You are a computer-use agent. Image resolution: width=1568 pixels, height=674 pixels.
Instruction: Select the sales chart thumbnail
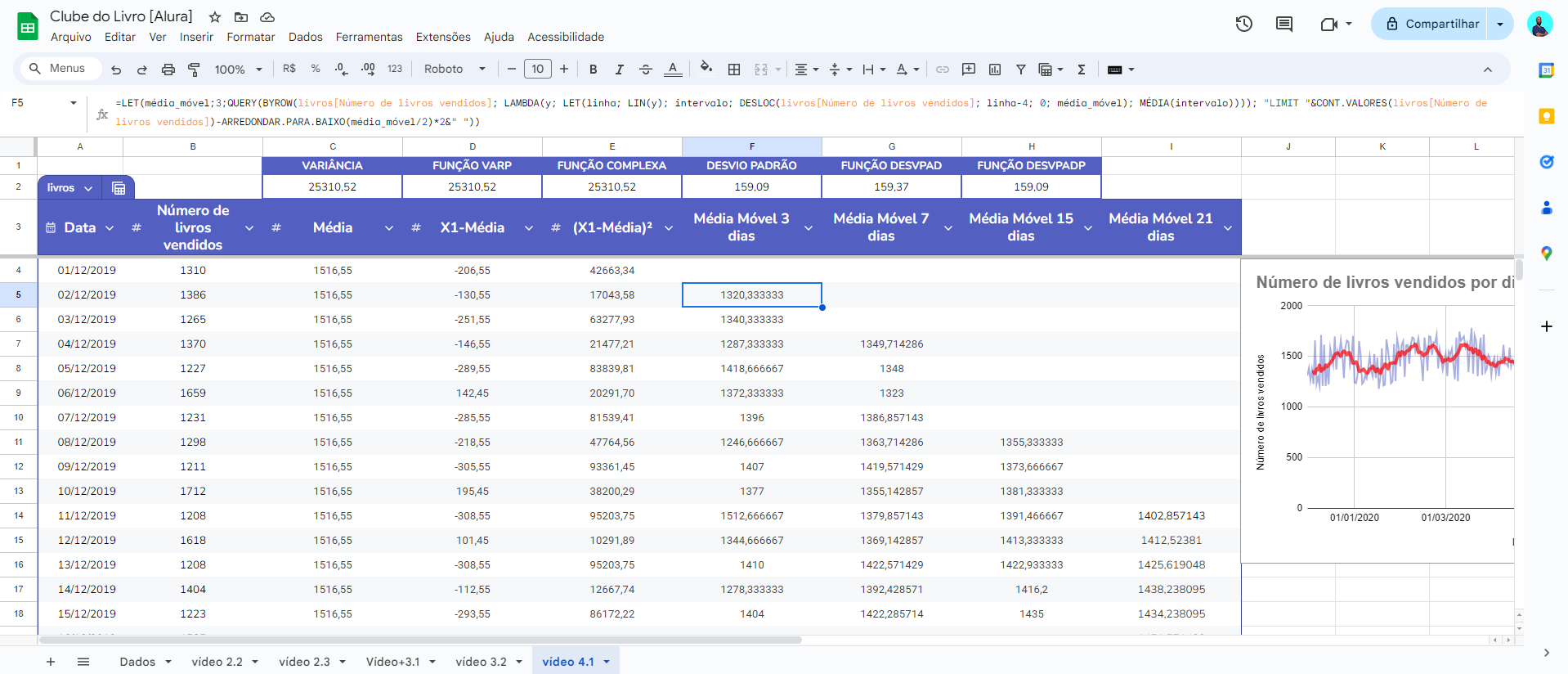[1378, 411]
